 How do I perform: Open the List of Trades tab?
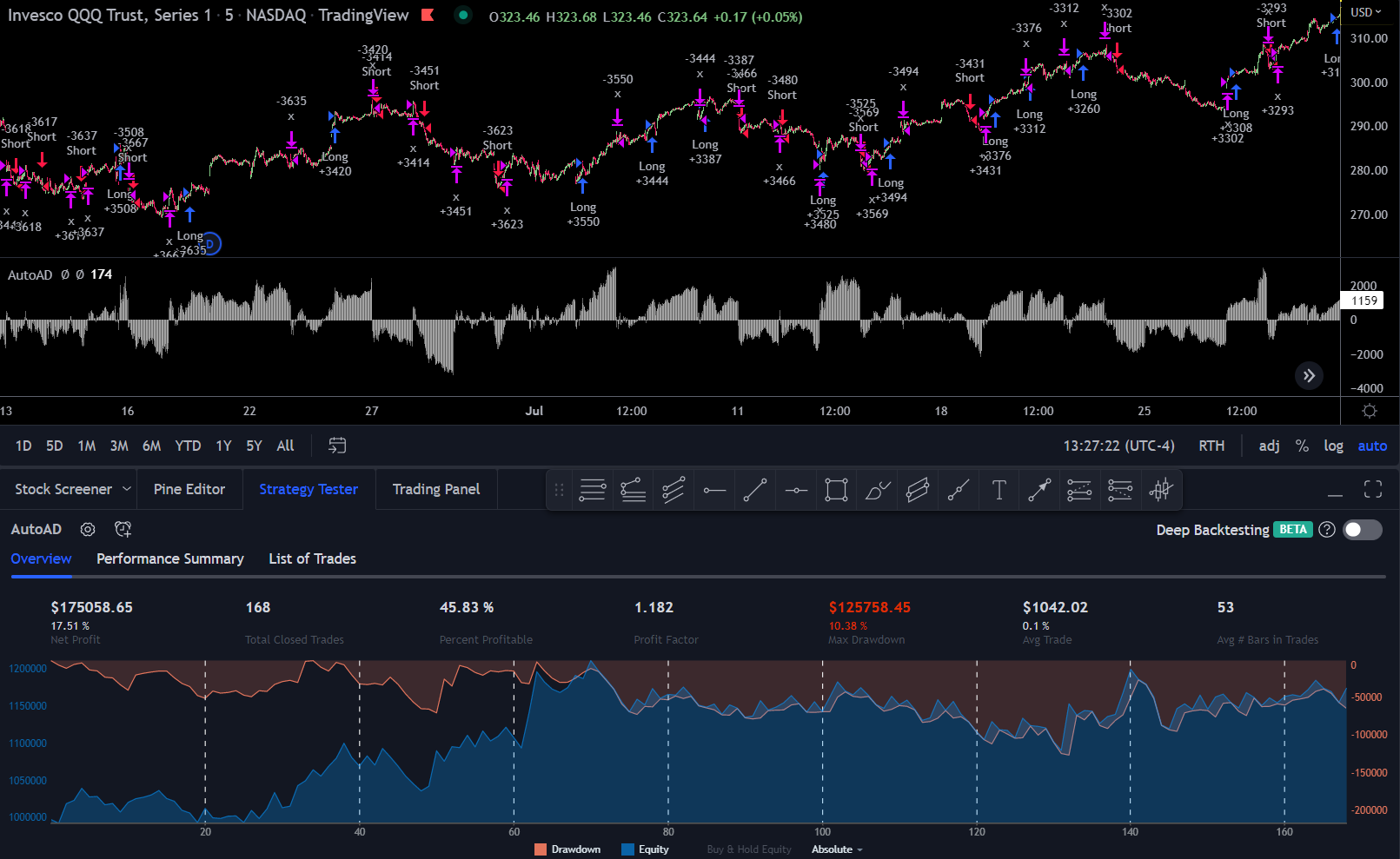click(313, 558)
